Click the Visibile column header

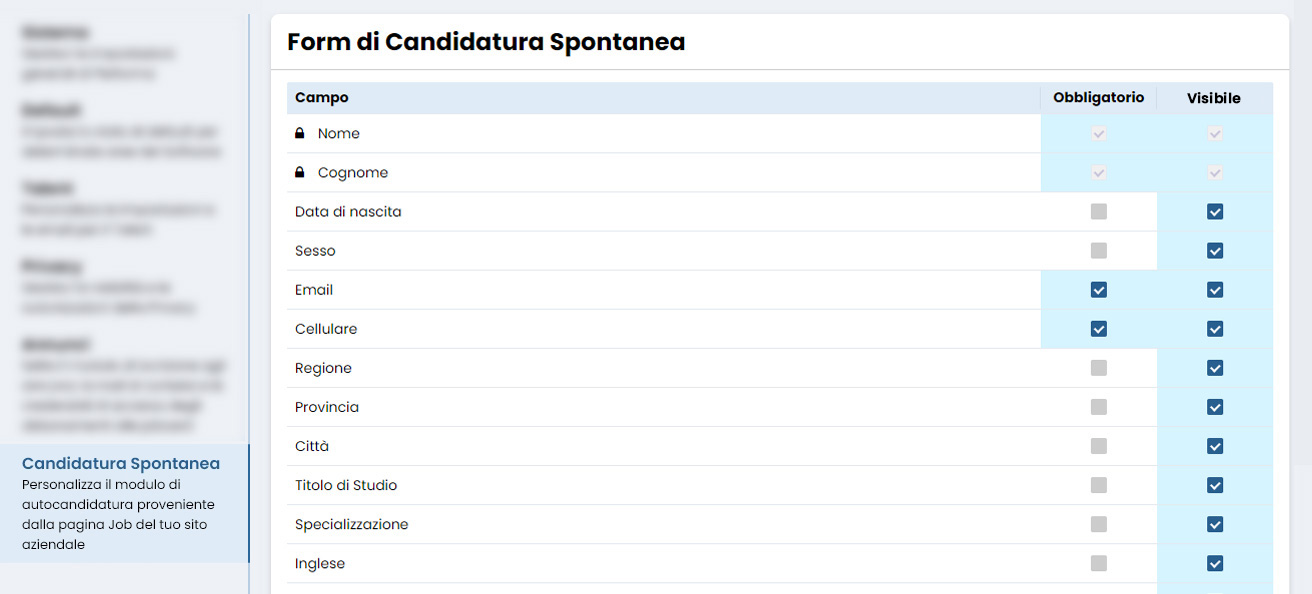[x=1215, y=97]
